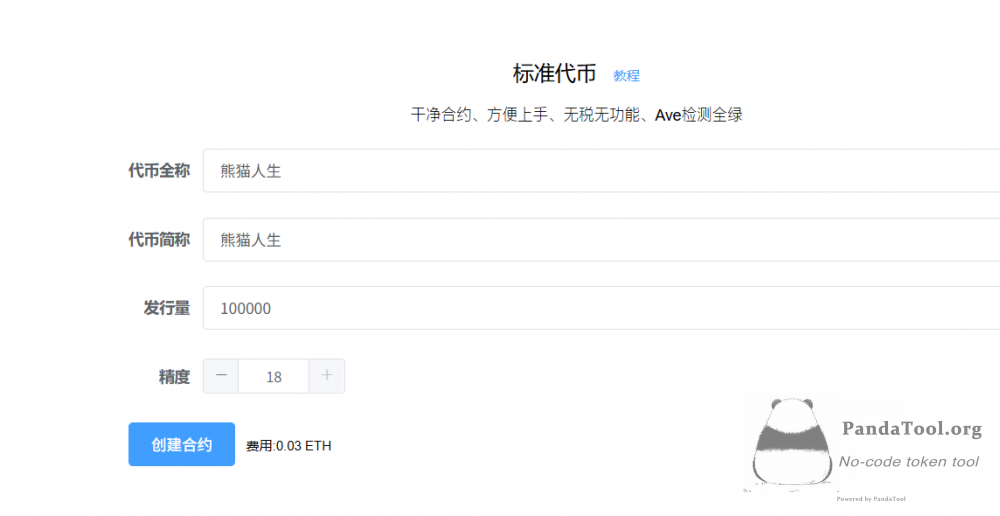Increase 精度 with the plus button

327,376
